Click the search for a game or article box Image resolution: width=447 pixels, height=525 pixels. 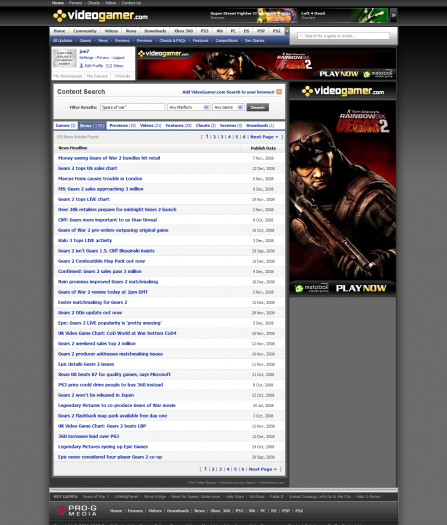[x=344, y=36]
